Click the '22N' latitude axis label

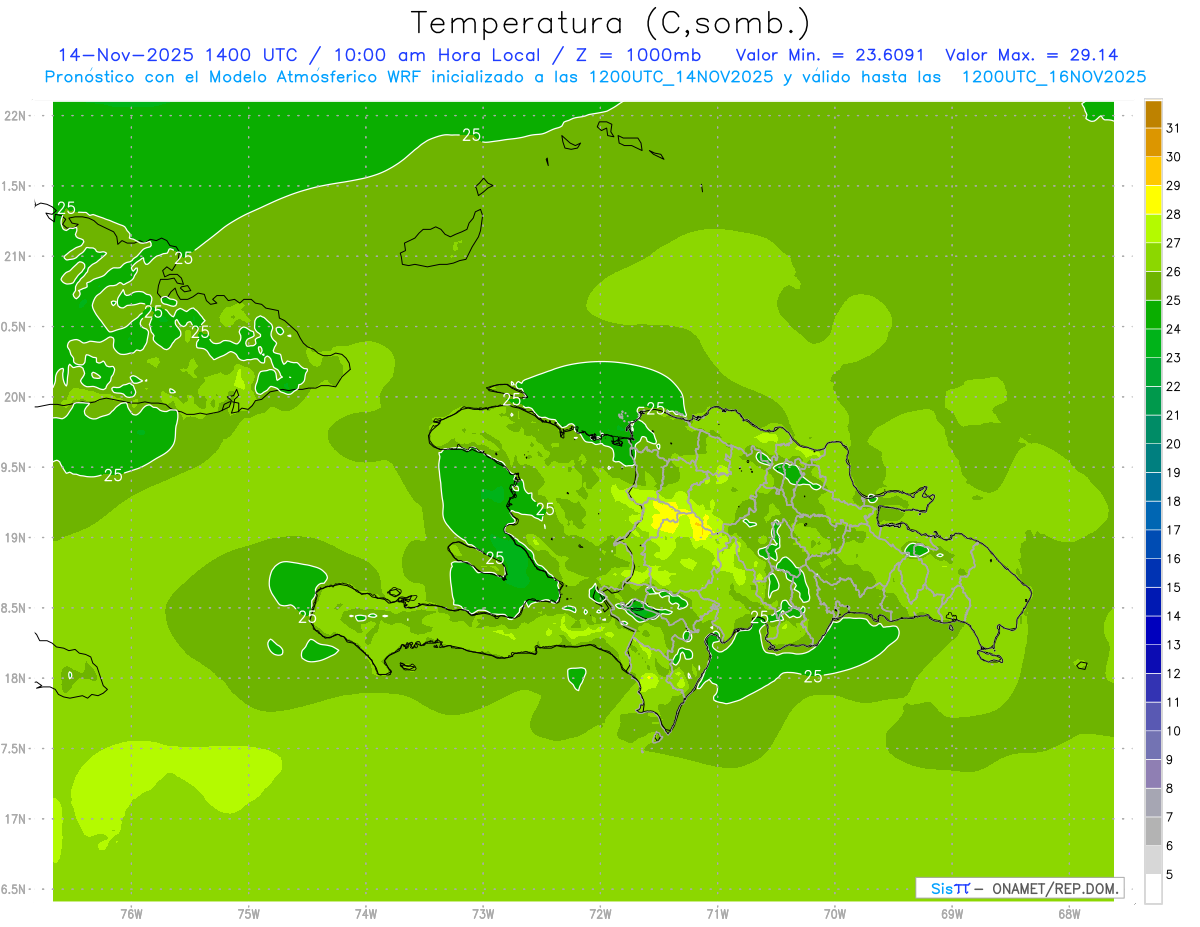pyautogui.click(x=16, y=116)
